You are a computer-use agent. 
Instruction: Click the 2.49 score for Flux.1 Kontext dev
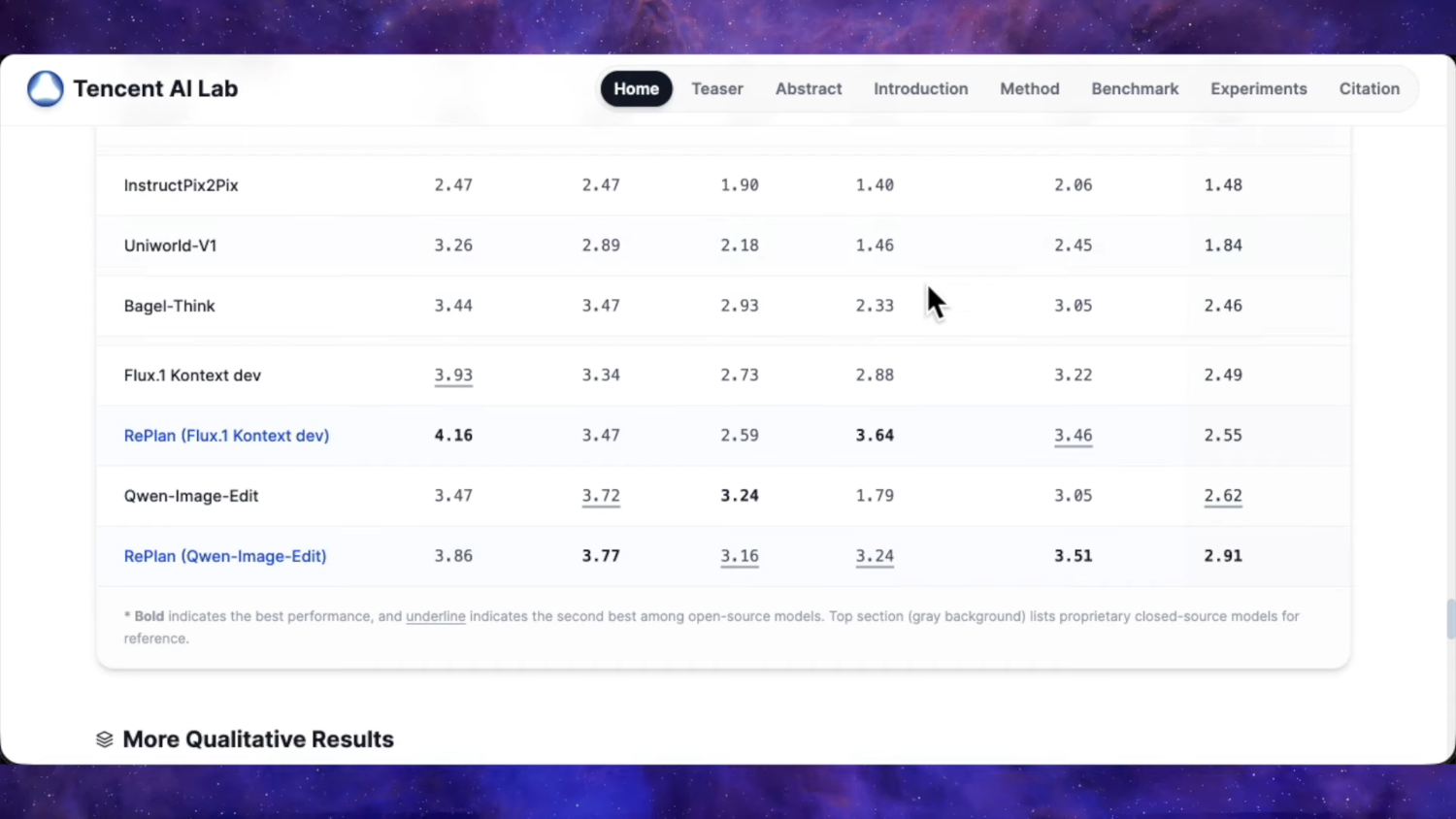pos(1223,376)
